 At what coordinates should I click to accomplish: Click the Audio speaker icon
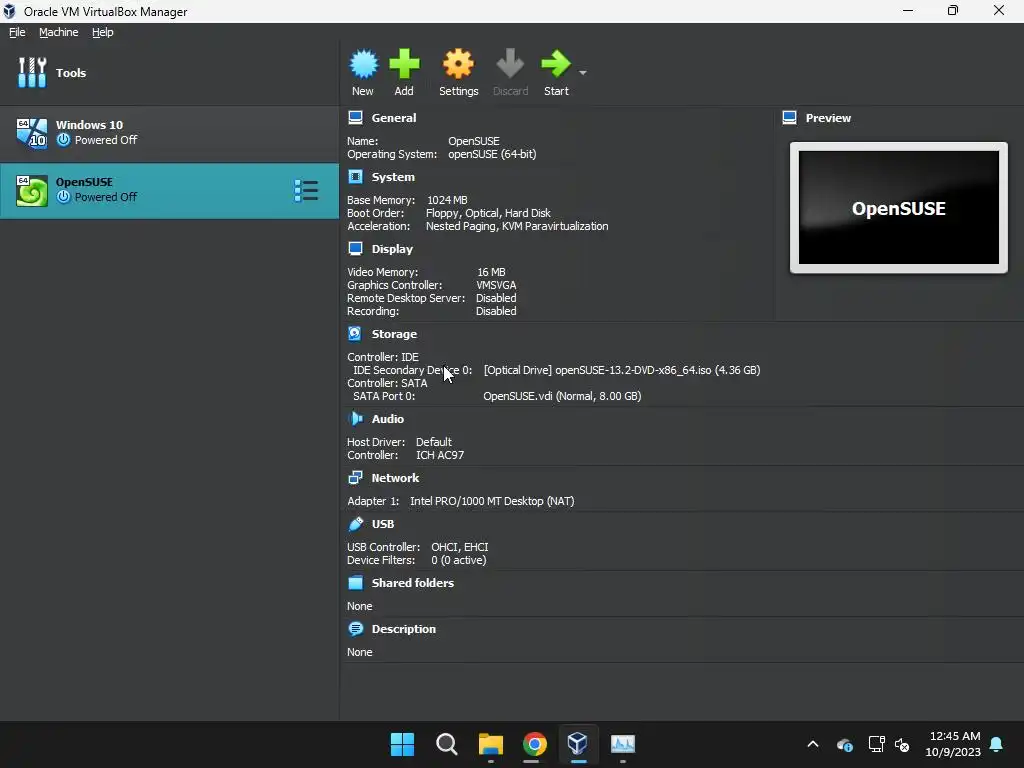(x=355, y=418)
